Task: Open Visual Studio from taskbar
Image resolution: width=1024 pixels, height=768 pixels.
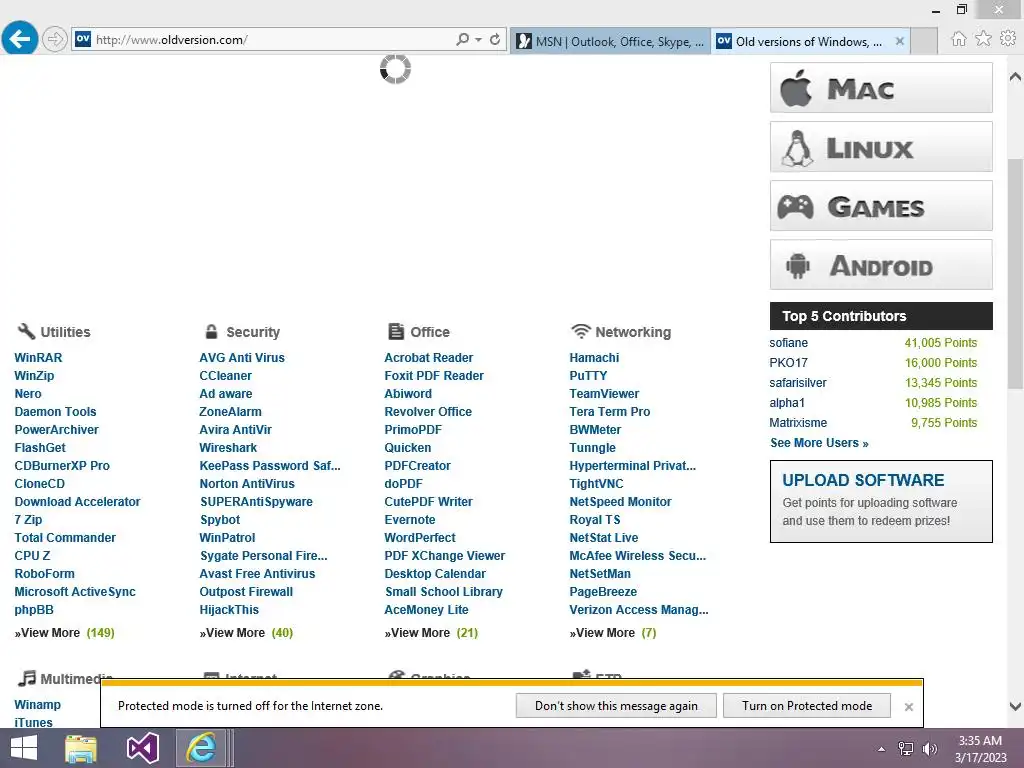Action: 142,748
